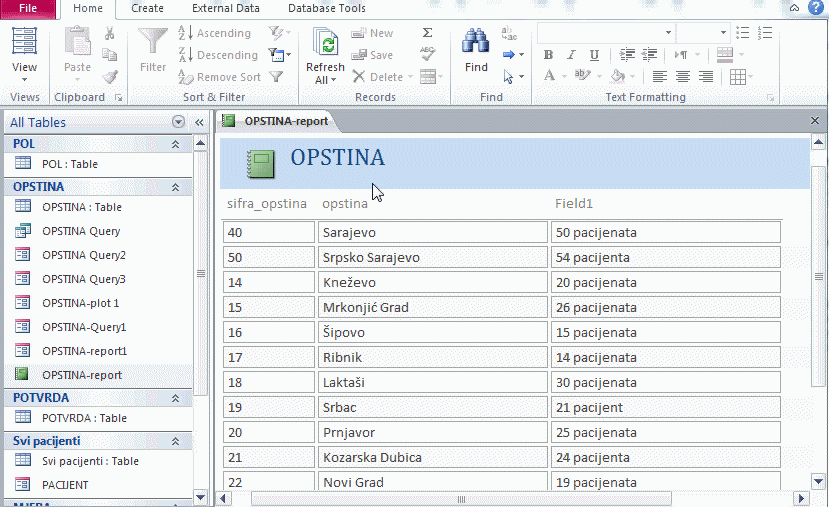Select OPSTINA-plot 1 form item
The width and height of the screenshot is (829, 507).
(98, 303)
